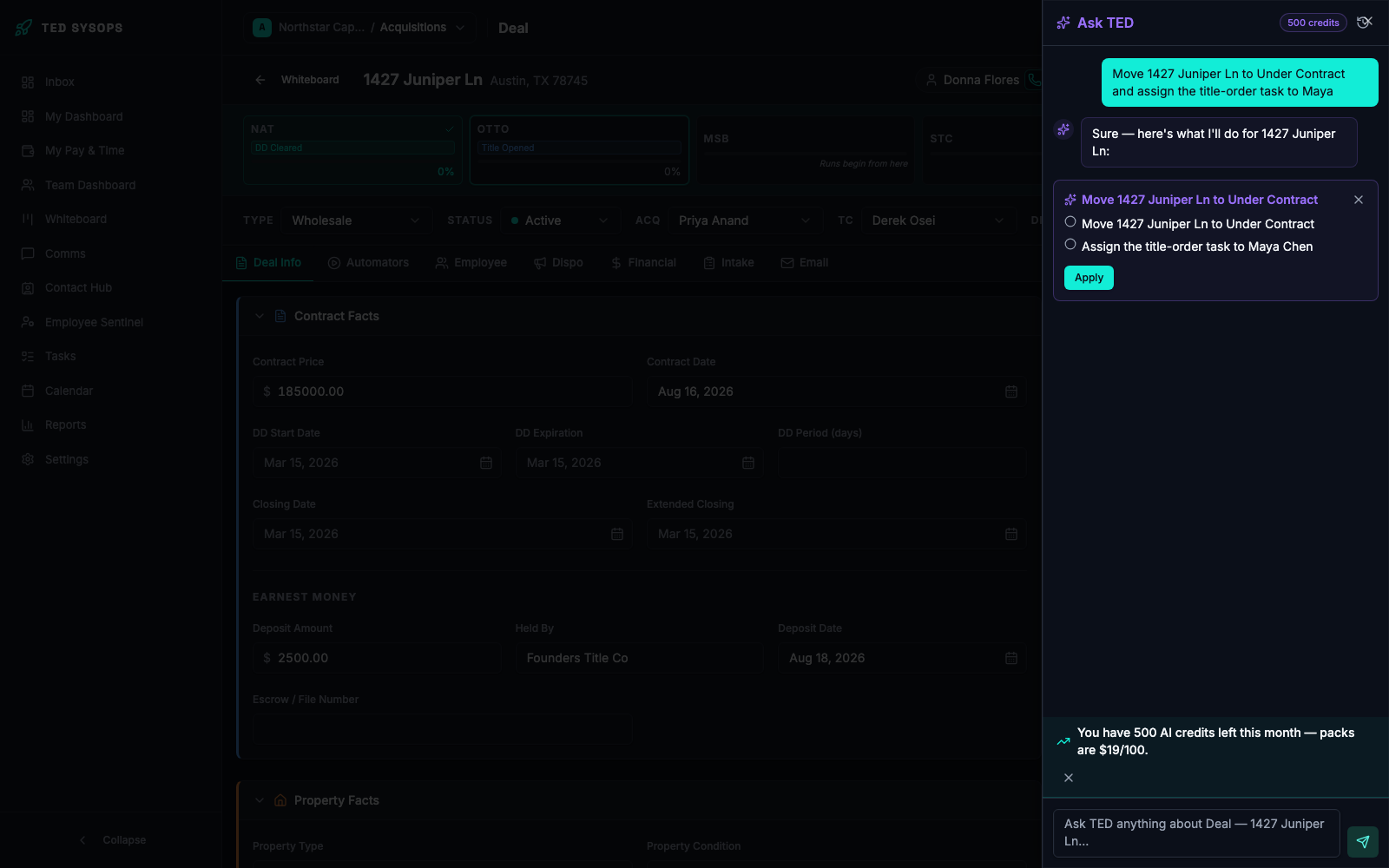Click Whiteboard breadcrumb link
Viewport: 1389px width, 868px height.
click(x=310, y=80)
